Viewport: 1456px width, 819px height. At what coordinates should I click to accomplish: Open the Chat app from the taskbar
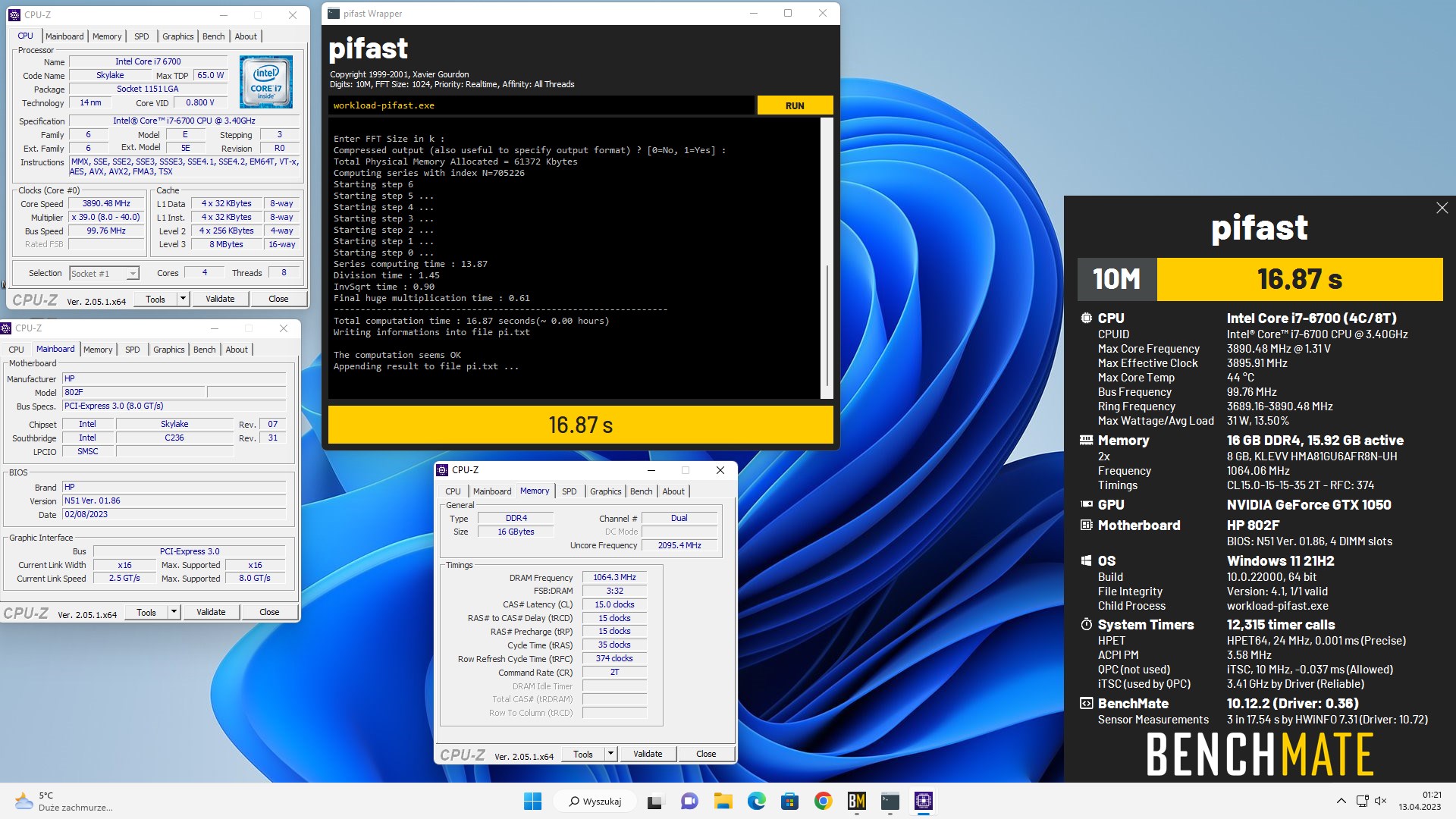[689, 801]
